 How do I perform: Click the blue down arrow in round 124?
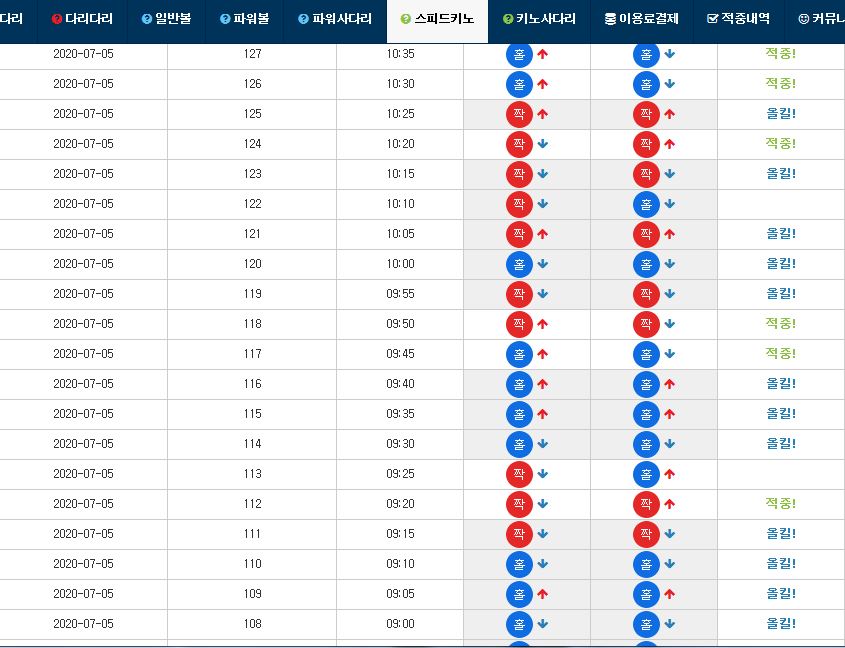click(x=543, y=144)
